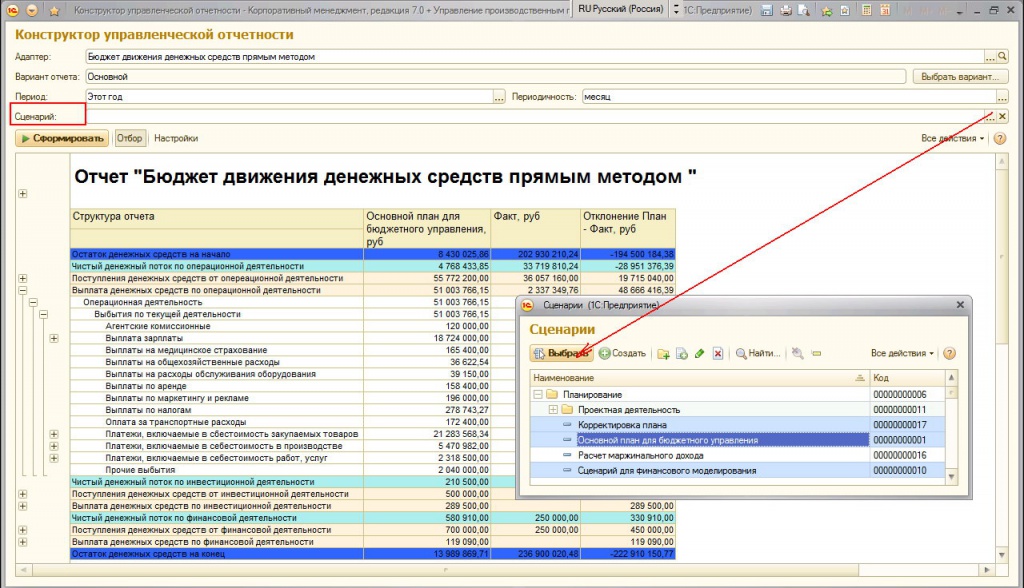Click the print icon in title bar
Image resolution: width=1024 pixels, height=588 pixels.
click(786, 10)
